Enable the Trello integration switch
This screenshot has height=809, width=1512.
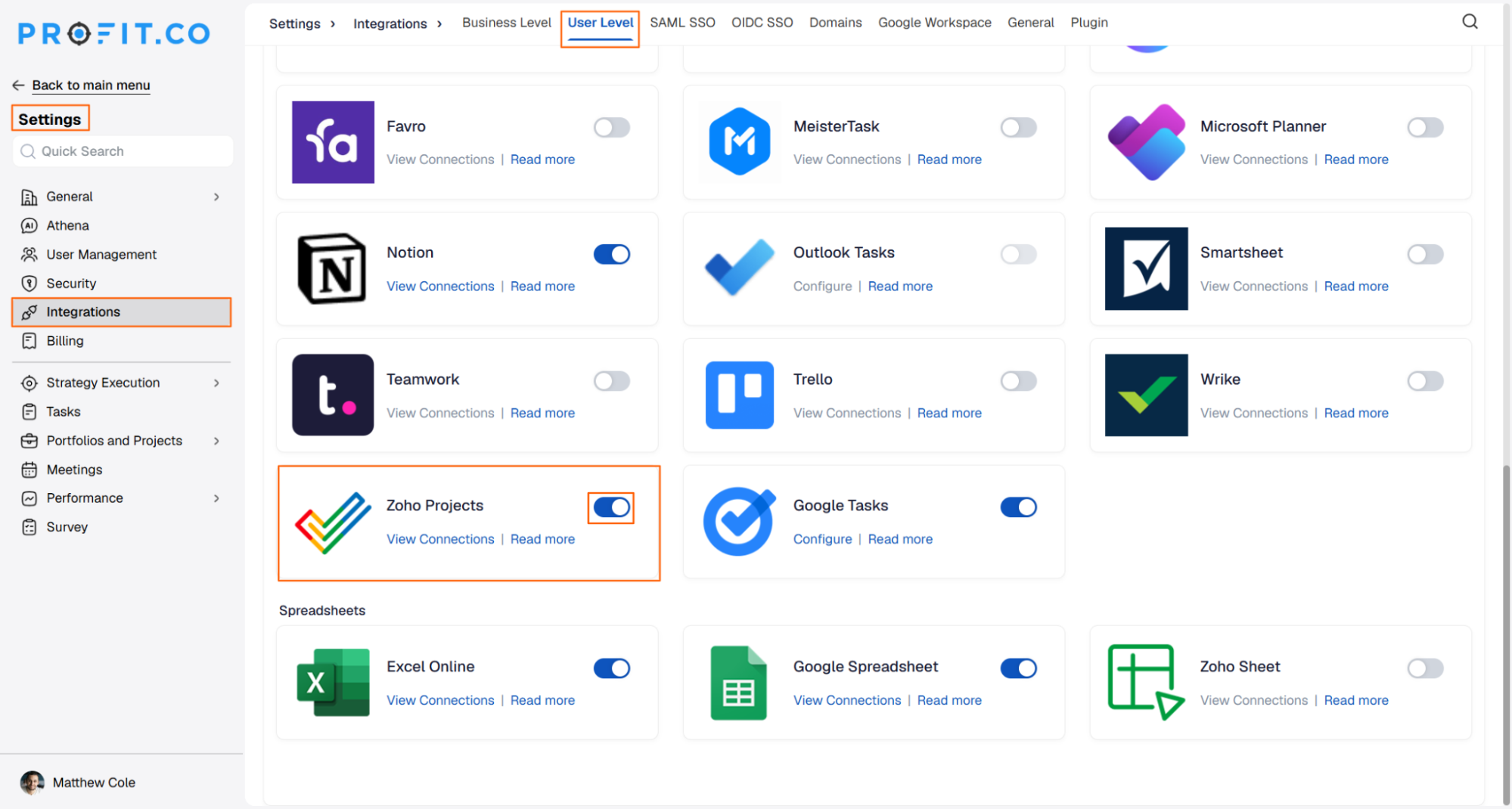coord(1018,380)
